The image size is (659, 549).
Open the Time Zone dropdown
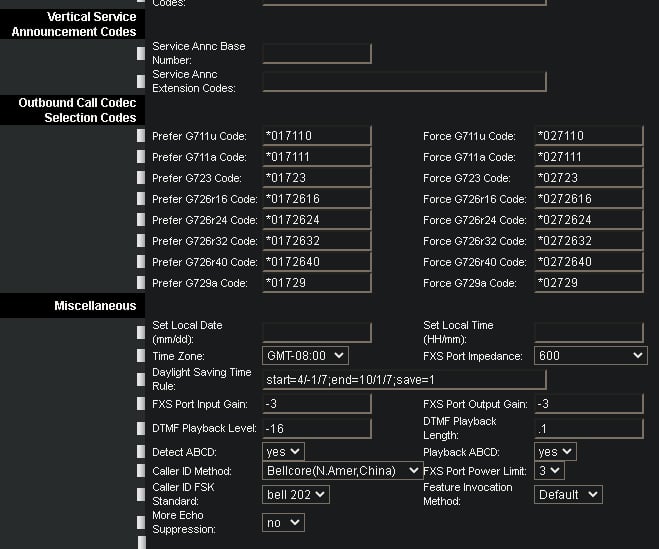tap(305, 355)
